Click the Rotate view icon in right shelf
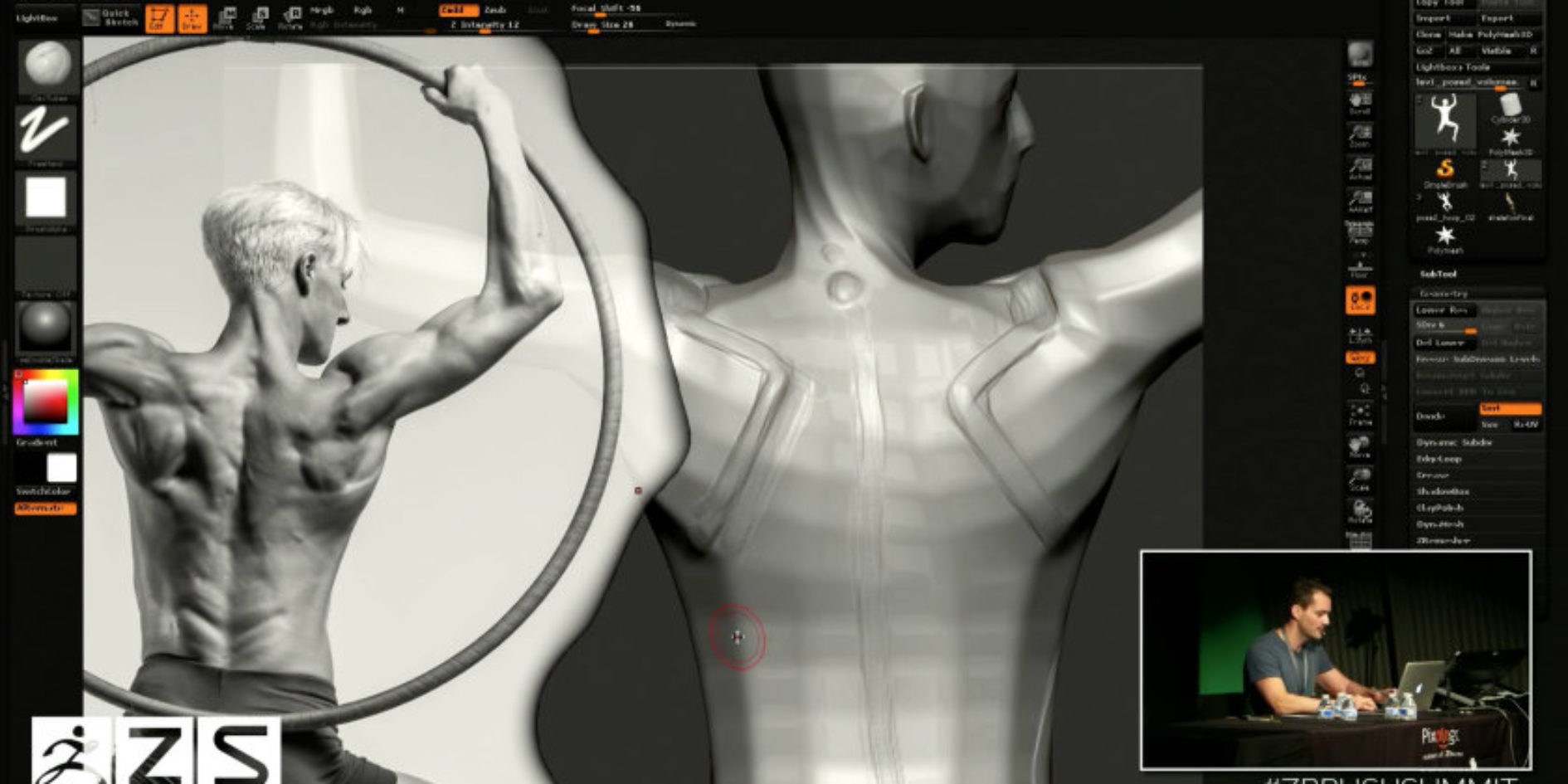 point(1360,511)
